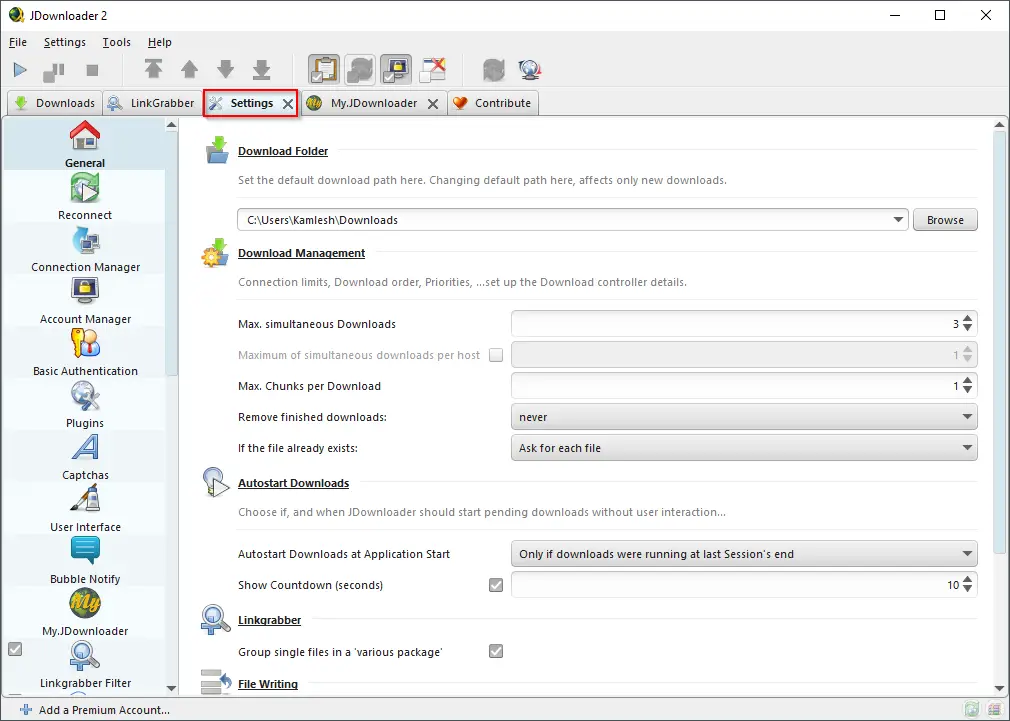Decrease Max. Chunks per Download value
Viewport: 1010px width, 721px height.
[967, 390]
